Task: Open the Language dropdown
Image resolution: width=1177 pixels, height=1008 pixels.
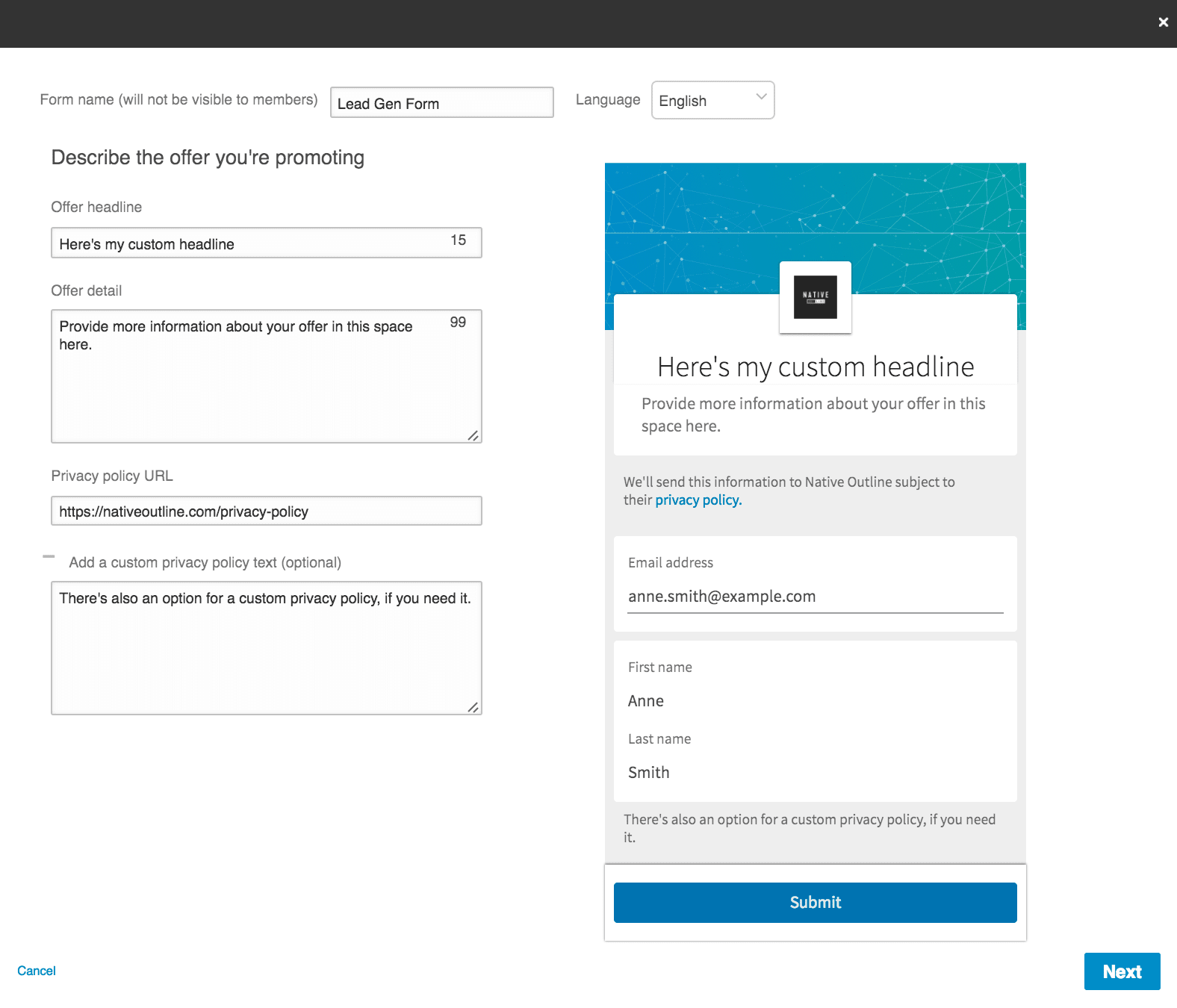Action: click(712, 100)
